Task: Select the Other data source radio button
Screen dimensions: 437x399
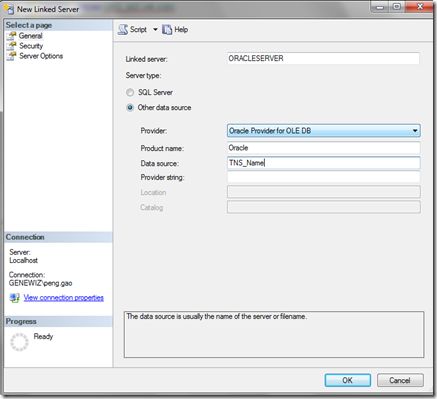Action: [130, 108]
